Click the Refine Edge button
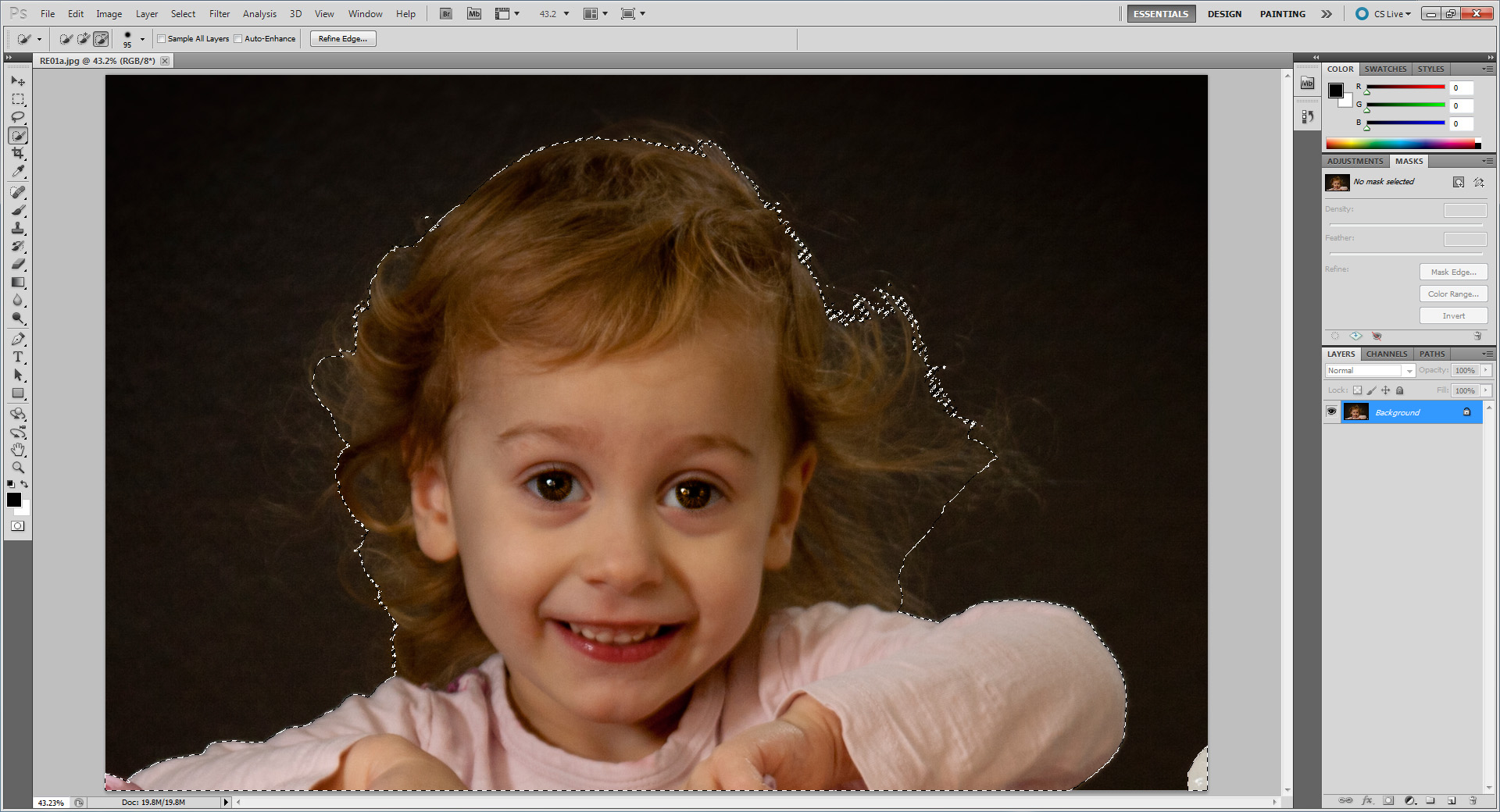Viewport: 1500px width, 812px height. tap(343, 38)
